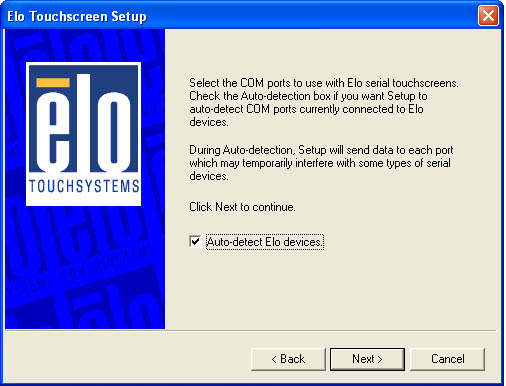Return to previous page with Back button
The width and height of the screenshot is (506, 386).
288,359
